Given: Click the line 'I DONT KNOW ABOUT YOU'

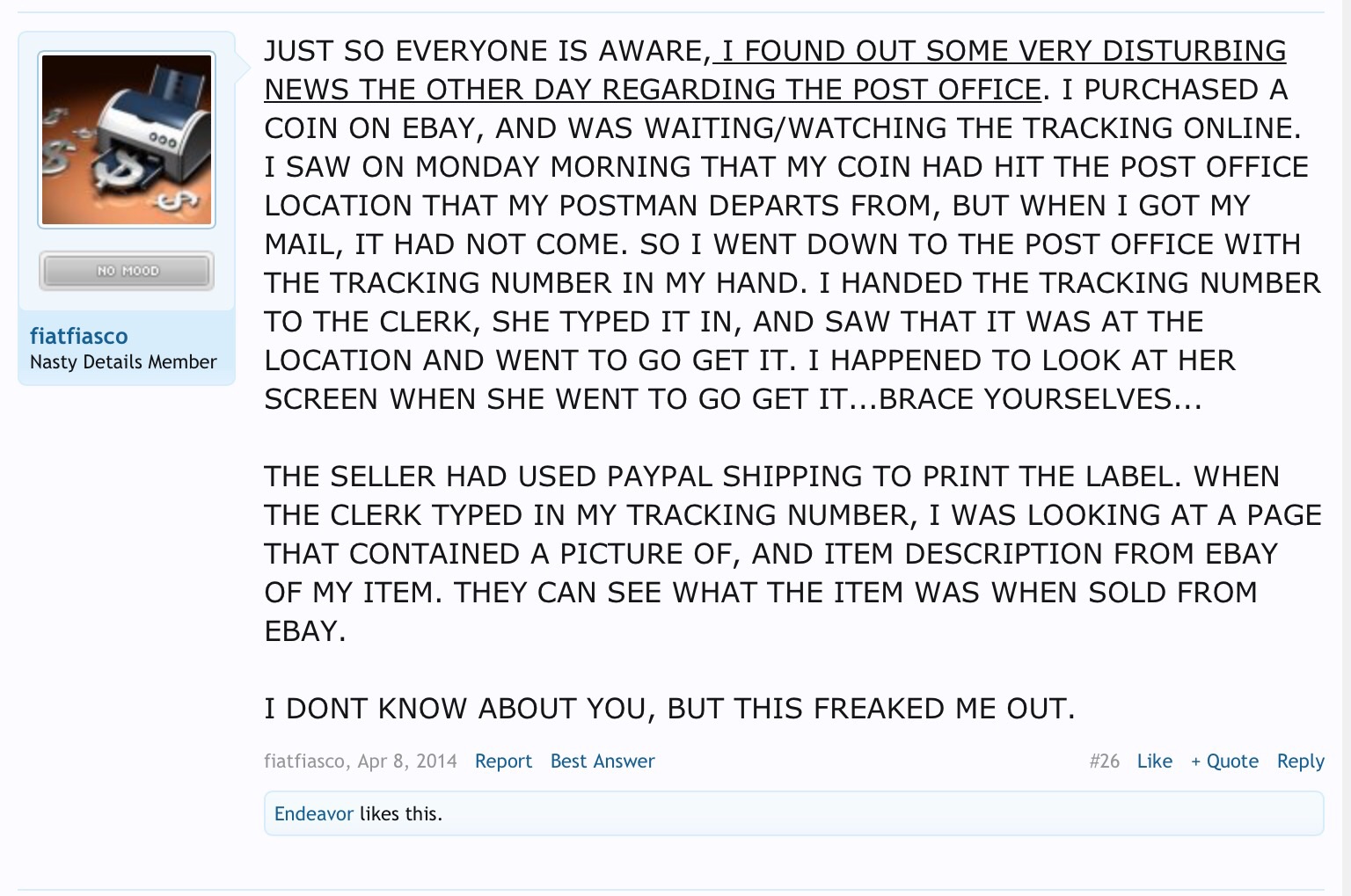Looking at the screenshot, I should (x=668, y=709).
